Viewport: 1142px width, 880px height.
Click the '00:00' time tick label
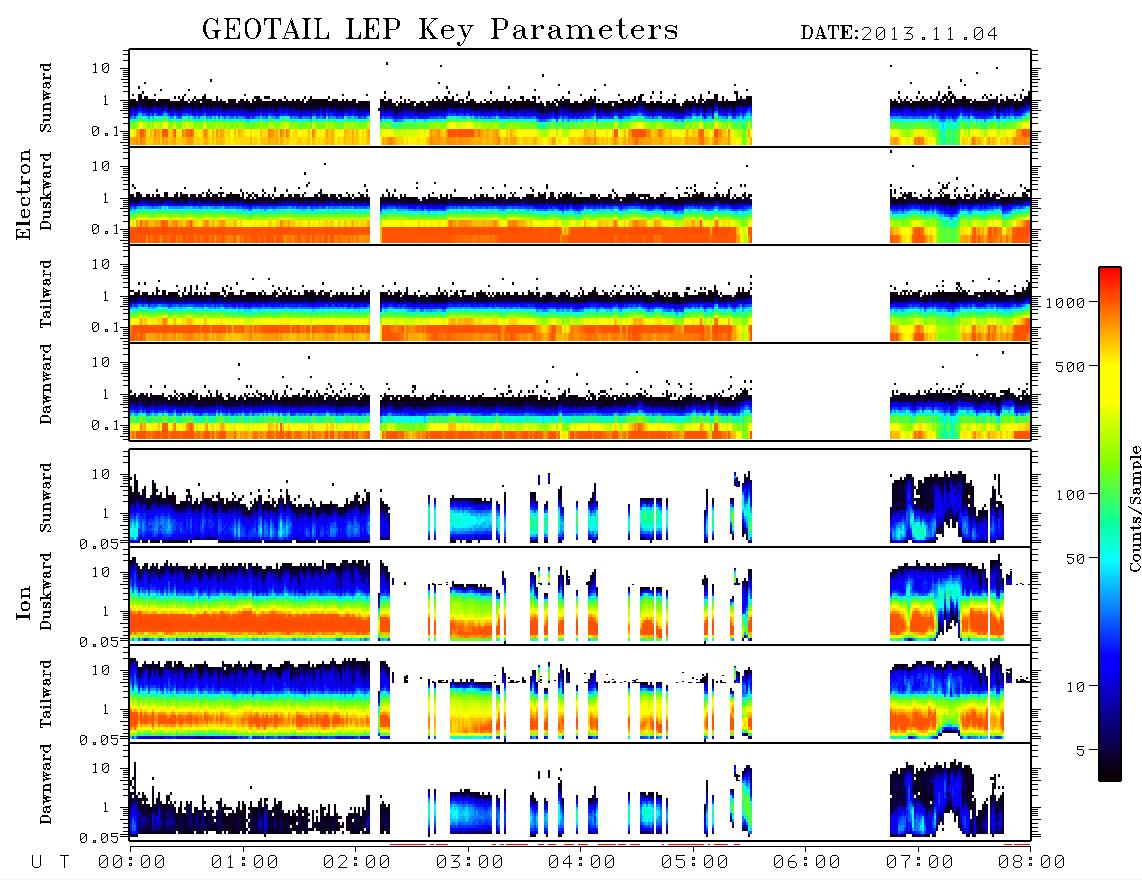(132, 863)
